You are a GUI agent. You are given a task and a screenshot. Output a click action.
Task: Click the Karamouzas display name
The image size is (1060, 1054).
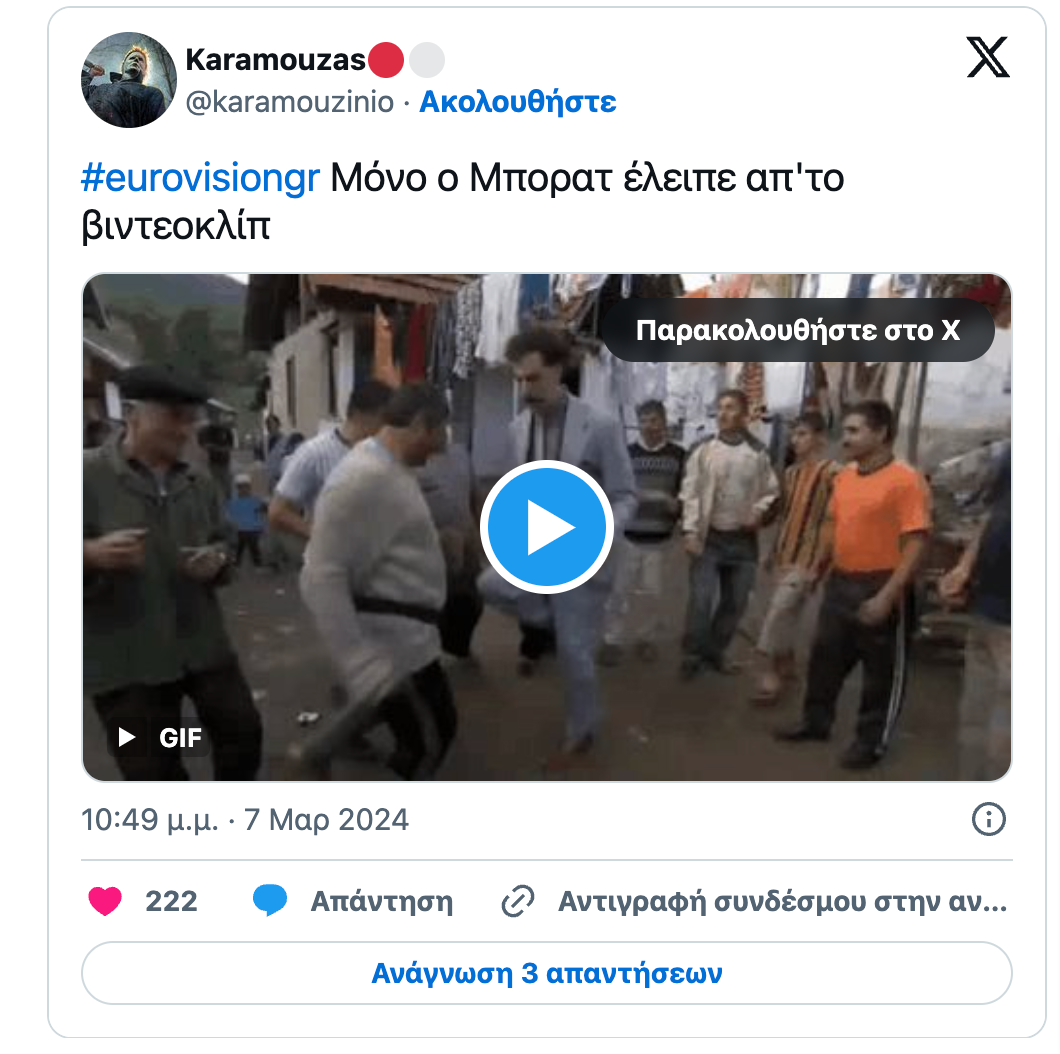click(x=275, y=59)
